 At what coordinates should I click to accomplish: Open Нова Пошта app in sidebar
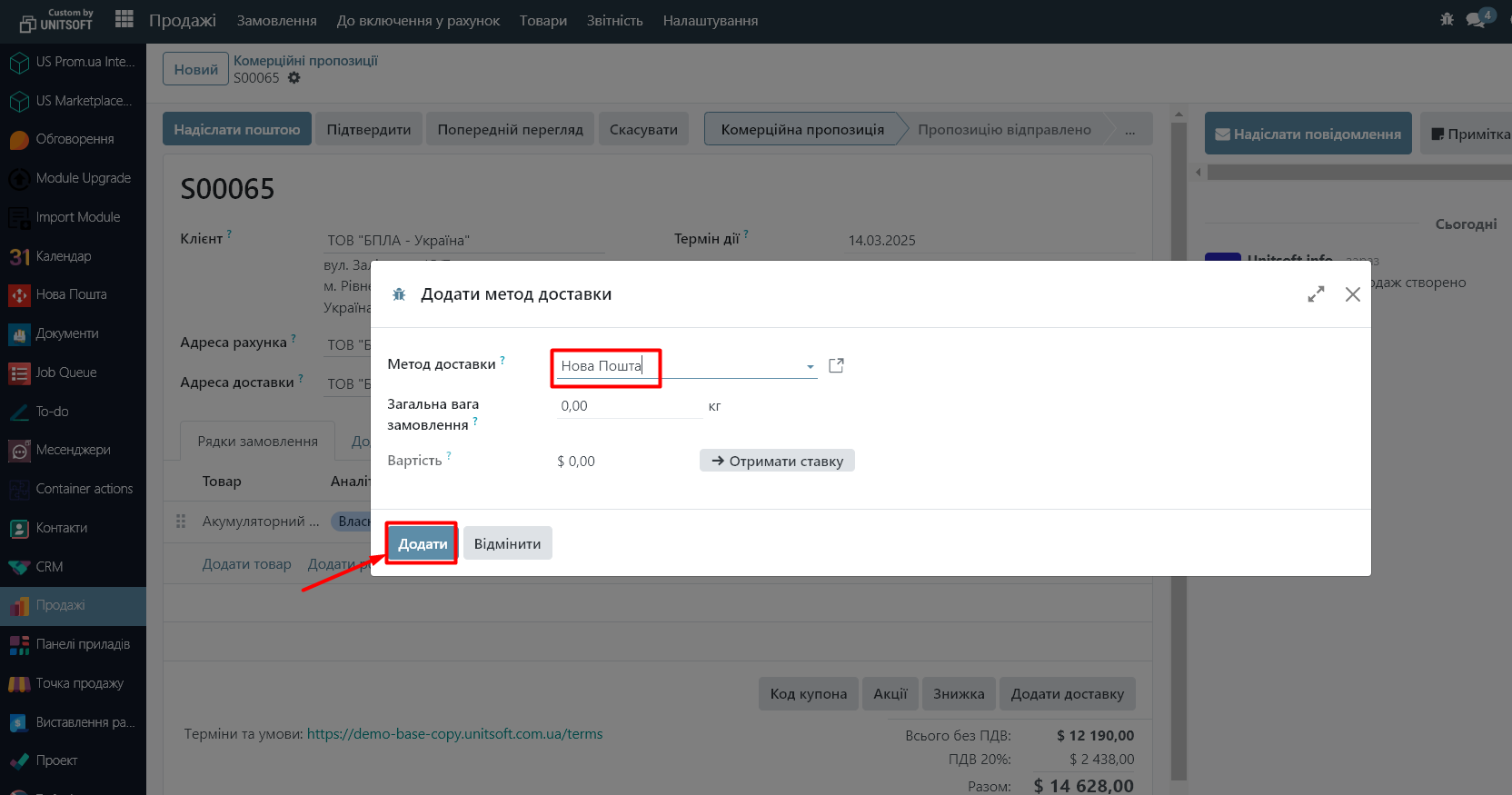pos(71,294)
